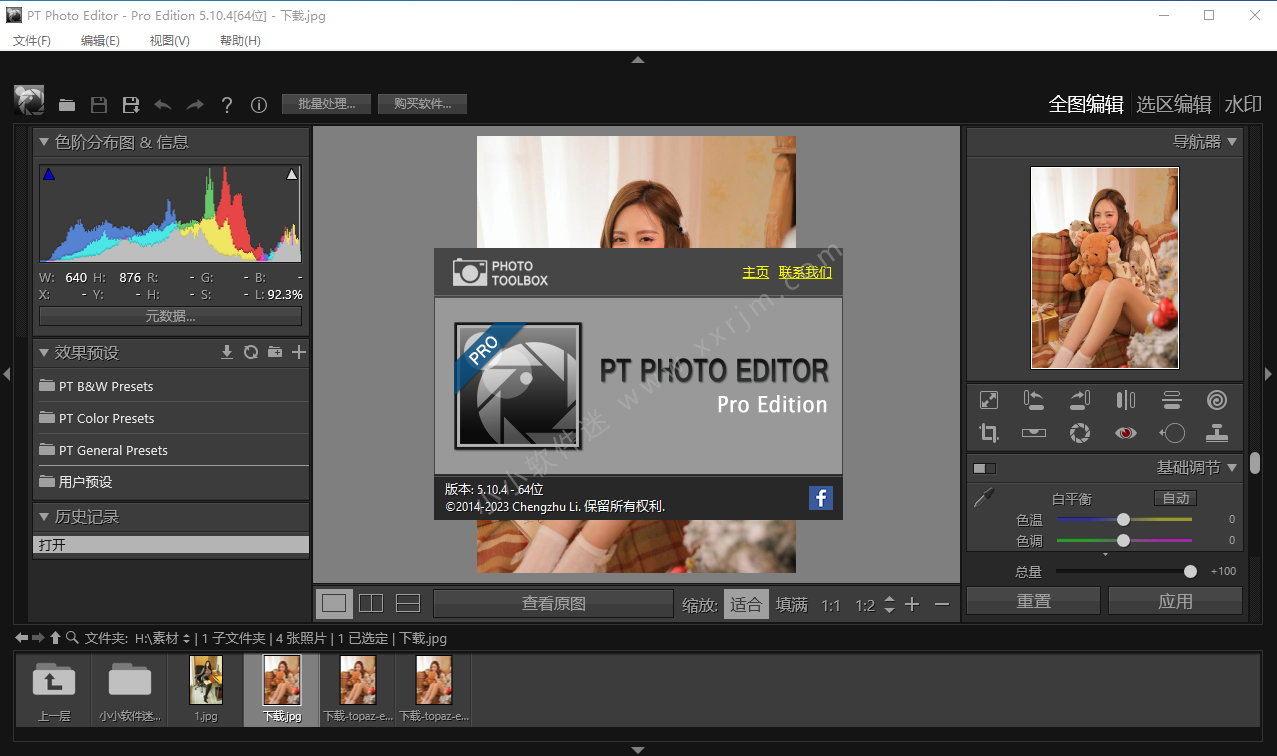Click the Facebook icon in the about dialog
Screen dimensions: 1277x756
(x=821, y=497)
